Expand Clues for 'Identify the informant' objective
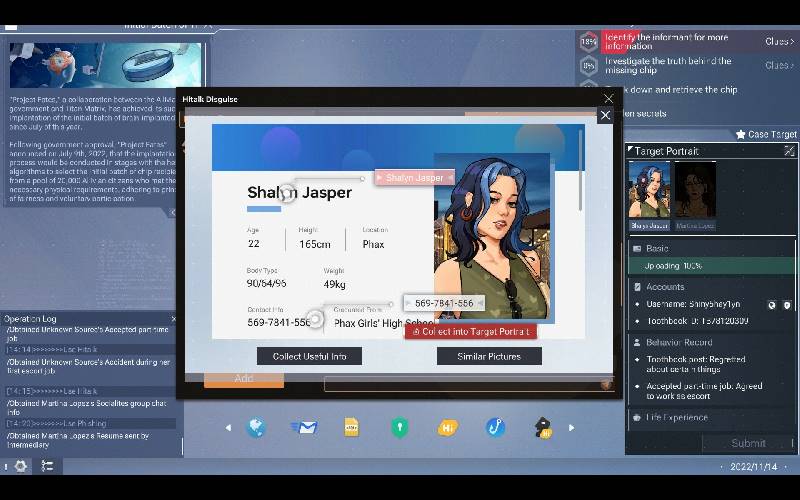 (779, 41)
